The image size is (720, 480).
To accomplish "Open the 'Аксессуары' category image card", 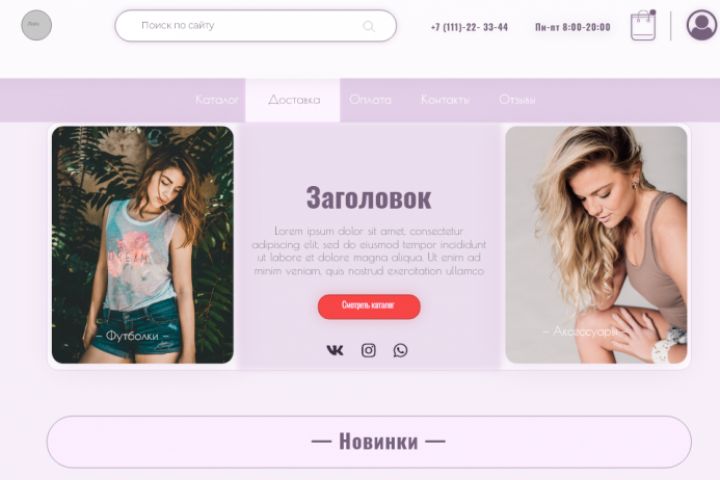I will pos(596,245).
